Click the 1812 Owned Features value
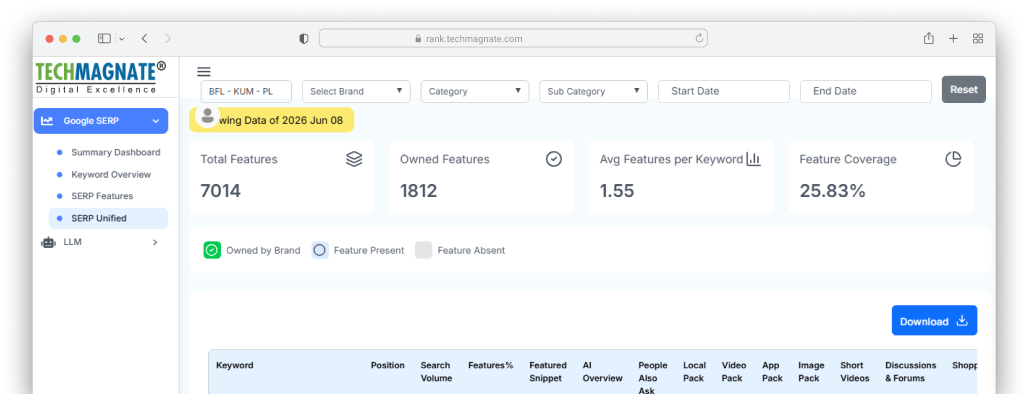1029x394 pixels. [419, 191]
